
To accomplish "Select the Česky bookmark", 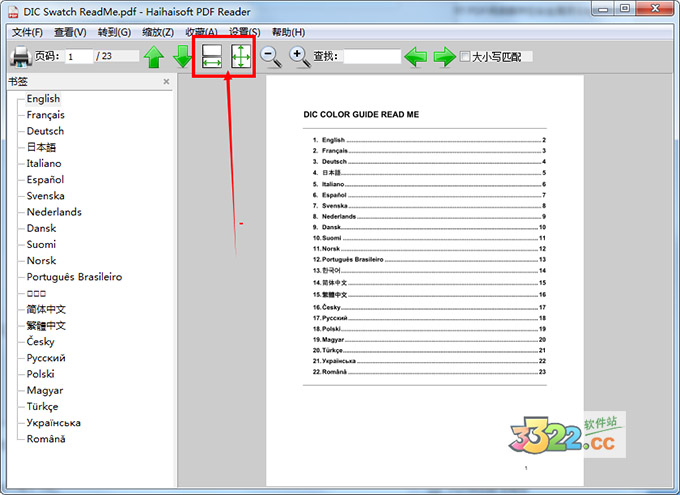I will [40, 342].
